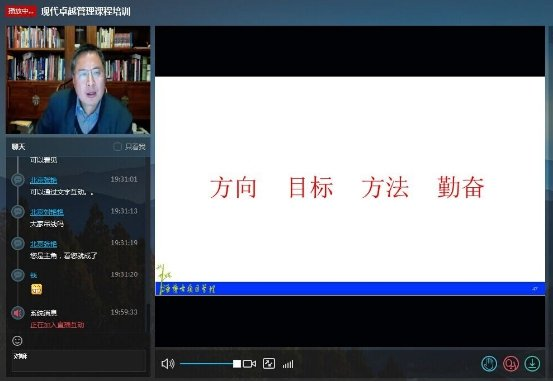Click the blue slide footer bar caption
Image resolution: width=553 pixels, height=382 pixels.
point(187,289)
